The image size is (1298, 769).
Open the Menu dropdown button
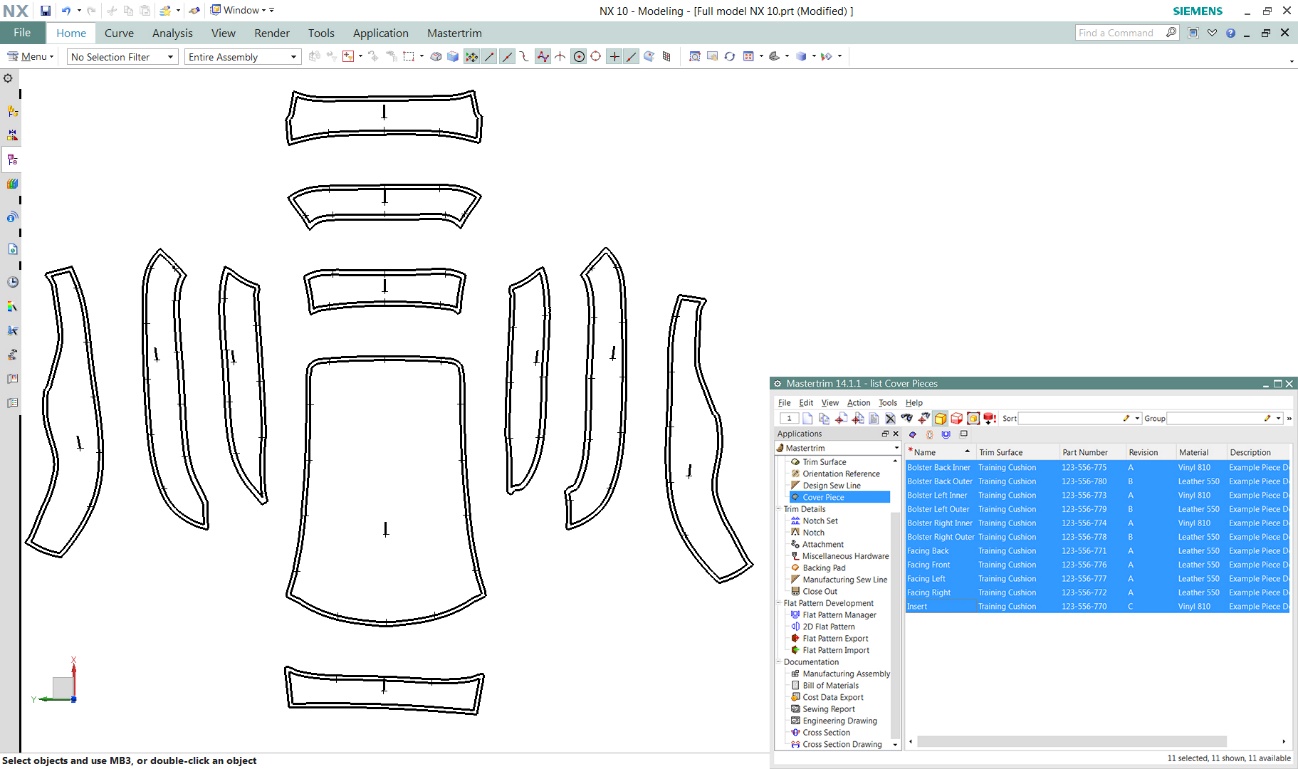click(31, 57)
